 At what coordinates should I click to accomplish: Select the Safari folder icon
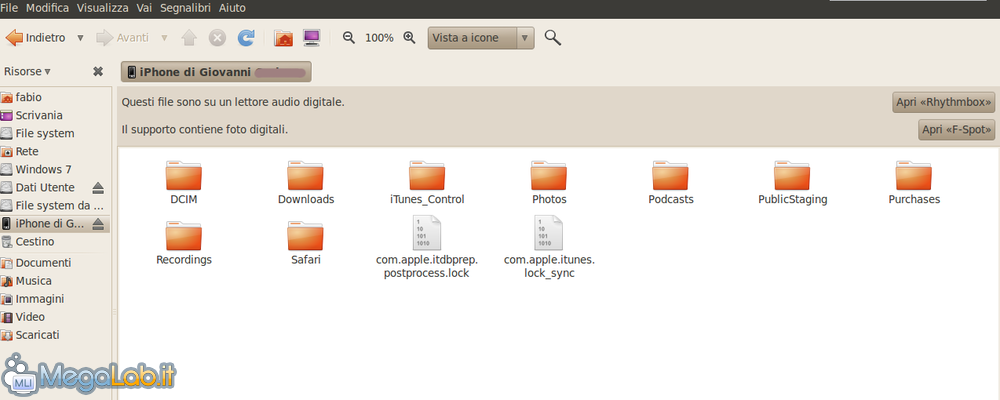pos(305,235)
